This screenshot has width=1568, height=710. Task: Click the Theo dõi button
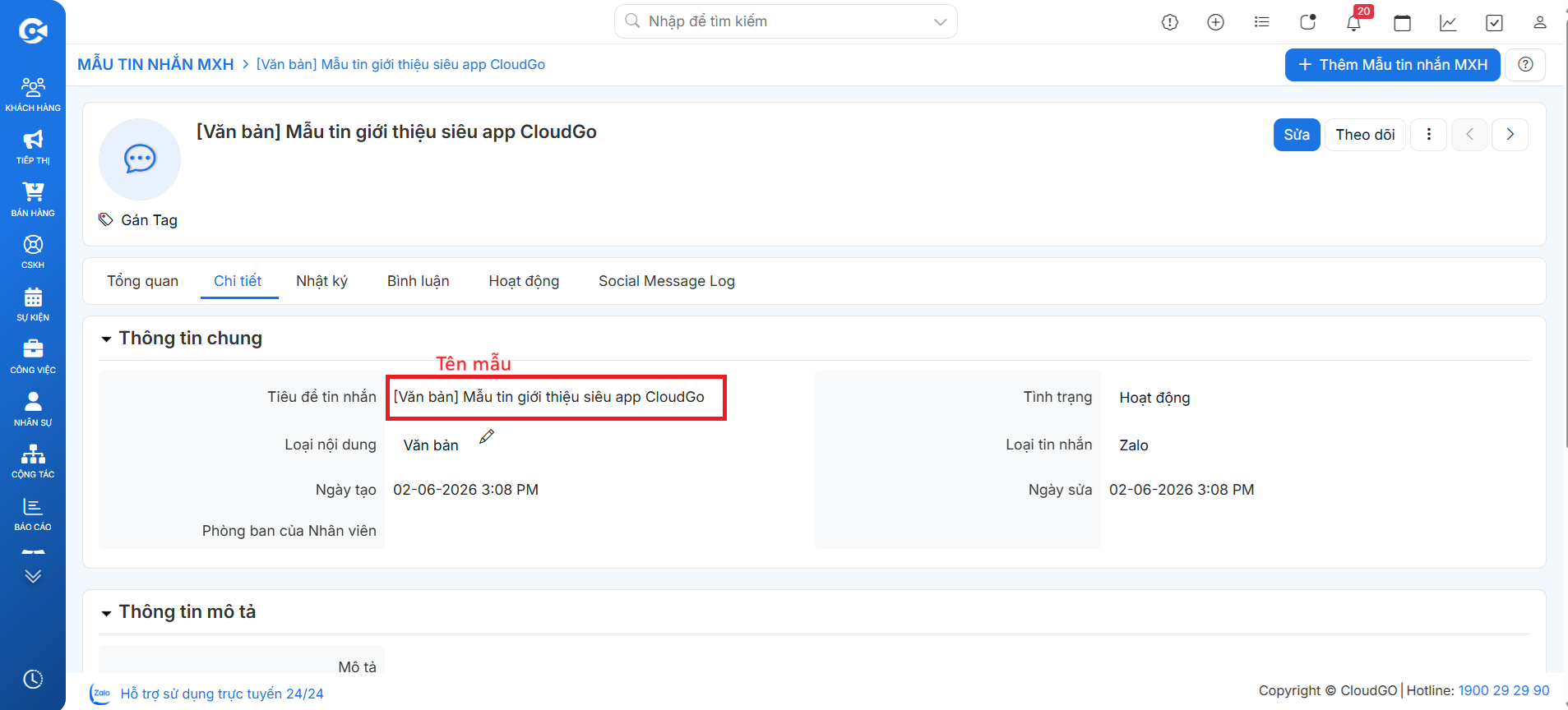click(x=1365, y=135)
